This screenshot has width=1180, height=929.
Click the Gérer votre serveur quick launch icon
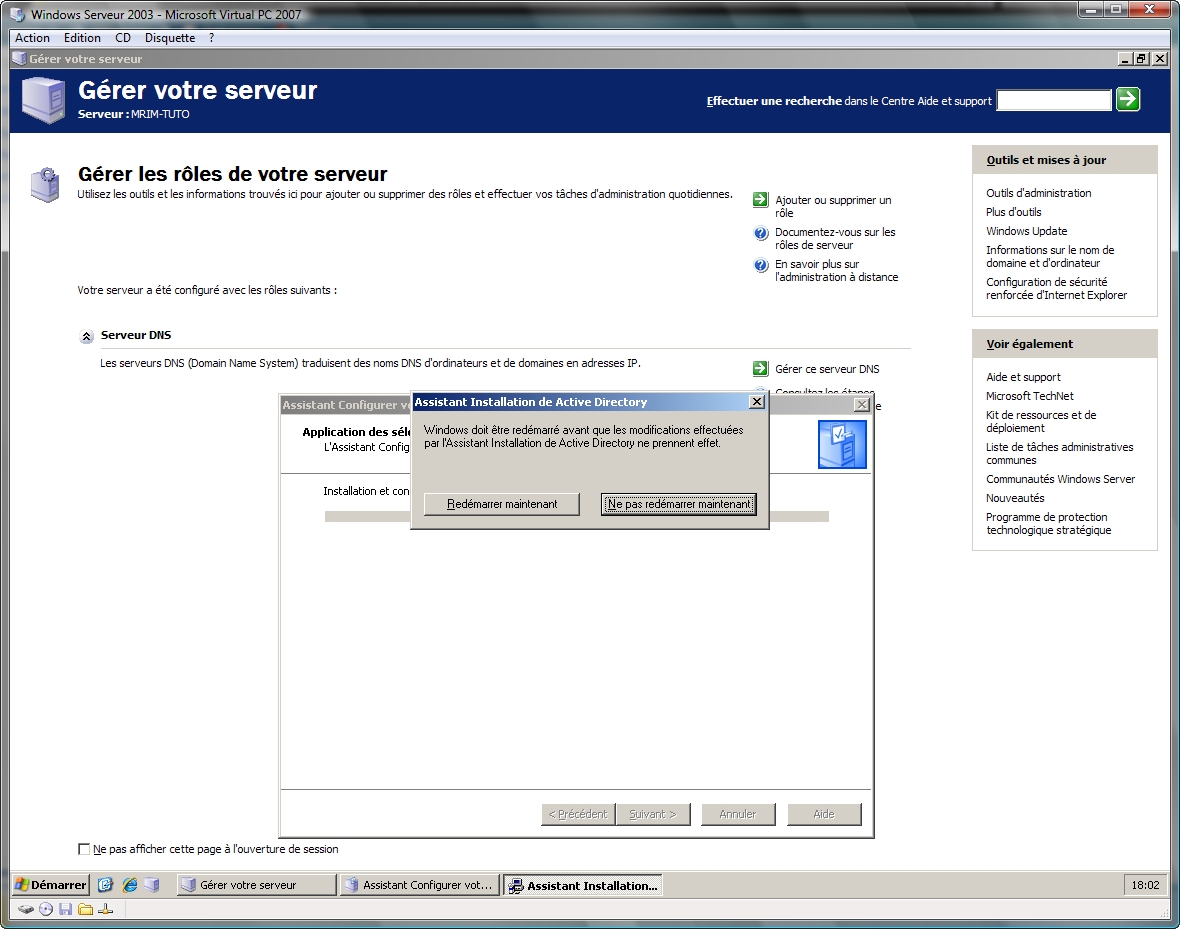153,885
